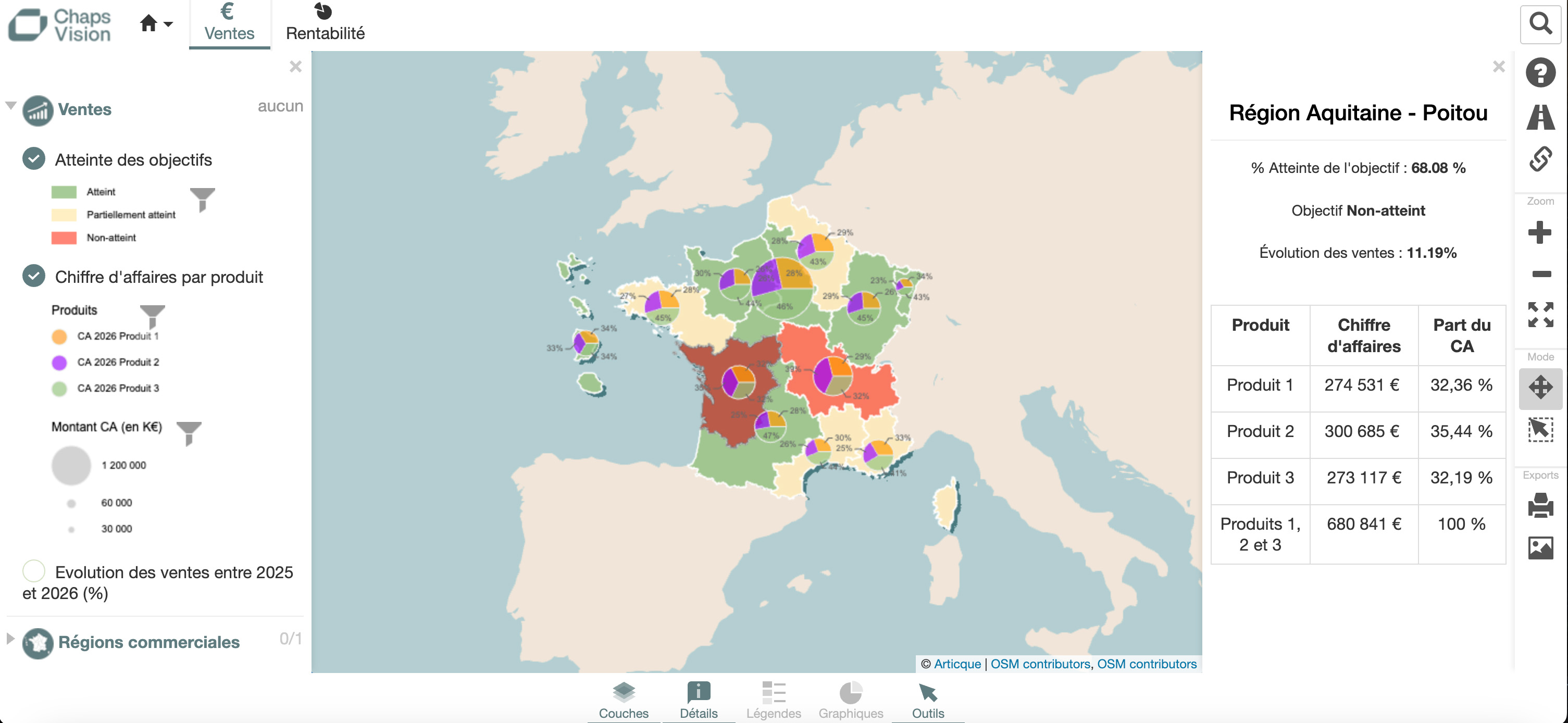1568x723 pixels.
Task: Click the pie chart on Aquitaine-Poitou region
Action: (738, 382)
